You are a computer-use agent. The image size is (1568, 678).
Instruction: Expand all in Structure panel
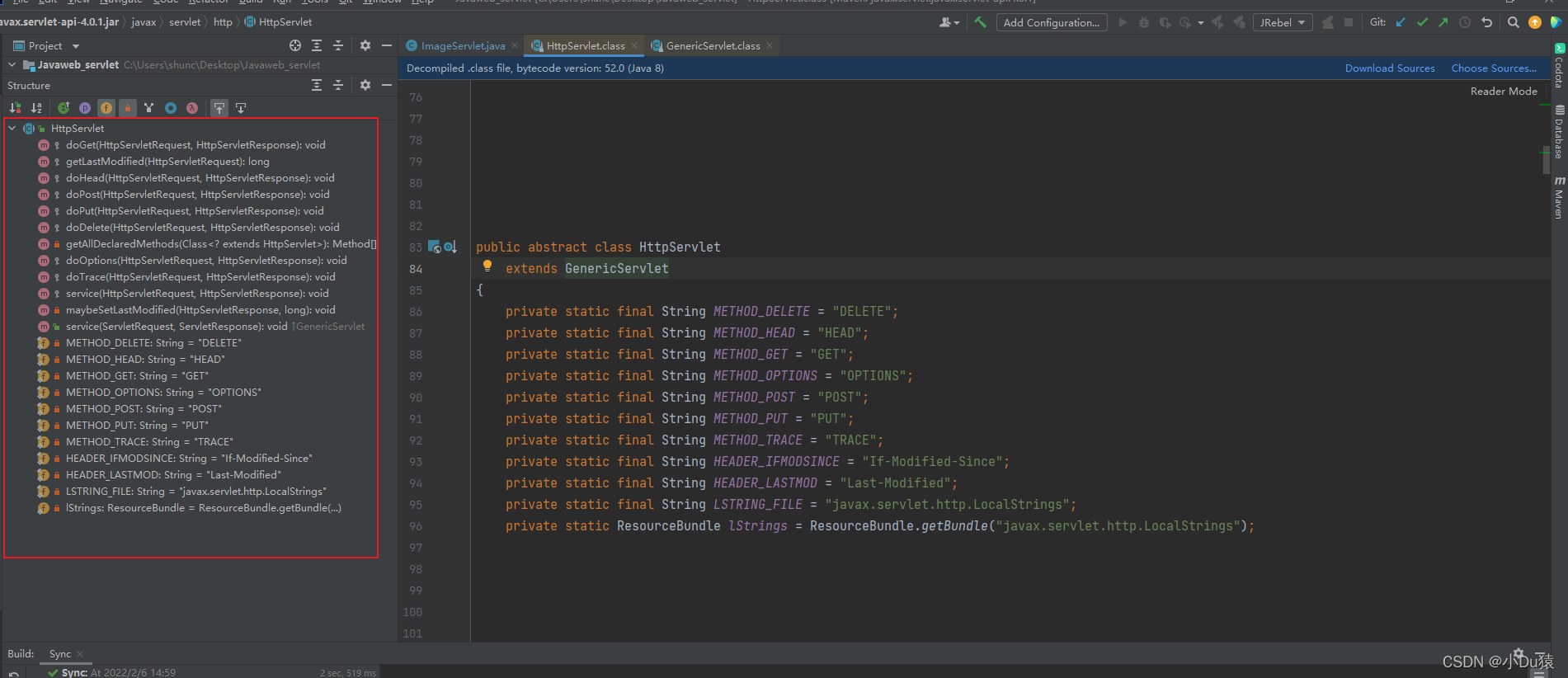(x=317, y=85)
